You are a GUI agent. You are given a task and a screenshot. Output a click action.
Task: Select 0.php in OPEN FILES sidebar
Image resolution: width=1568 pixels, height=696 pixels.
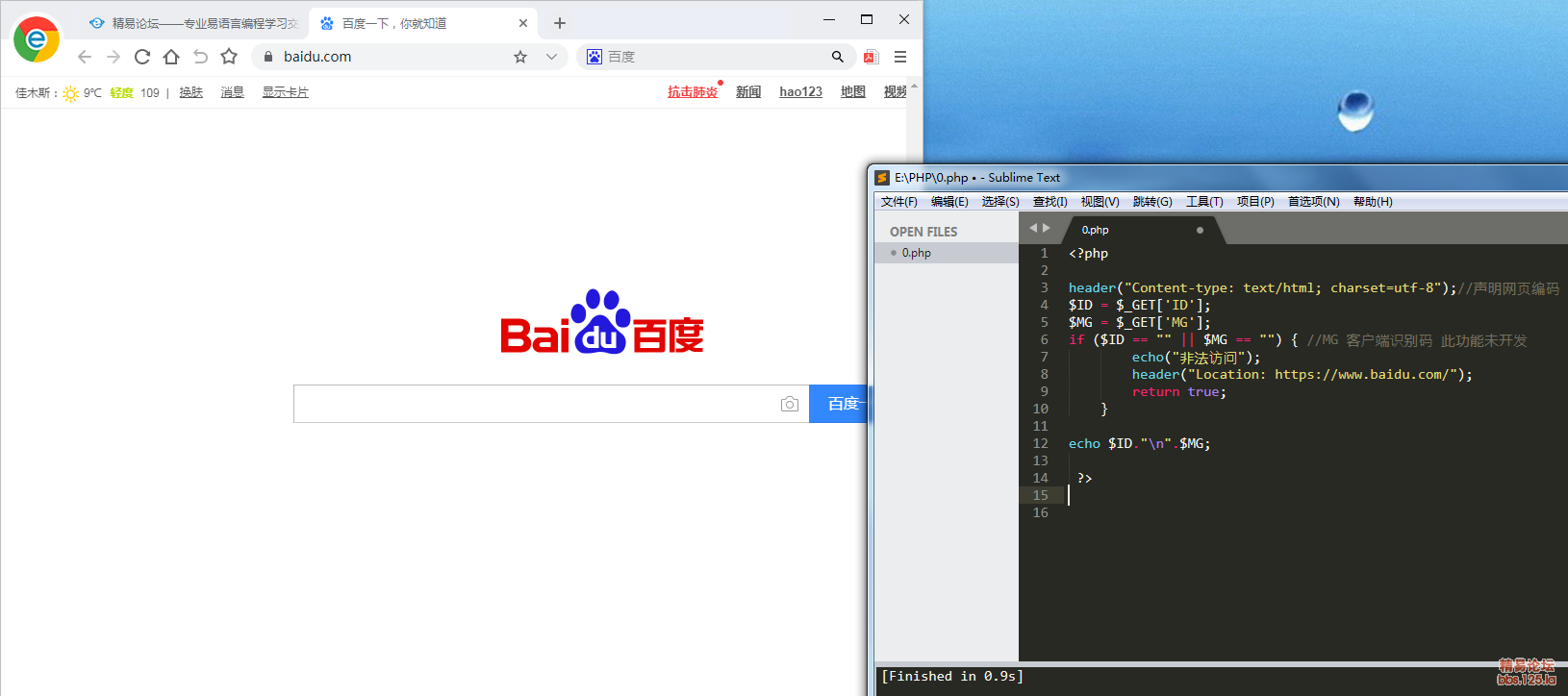(947, 253)
